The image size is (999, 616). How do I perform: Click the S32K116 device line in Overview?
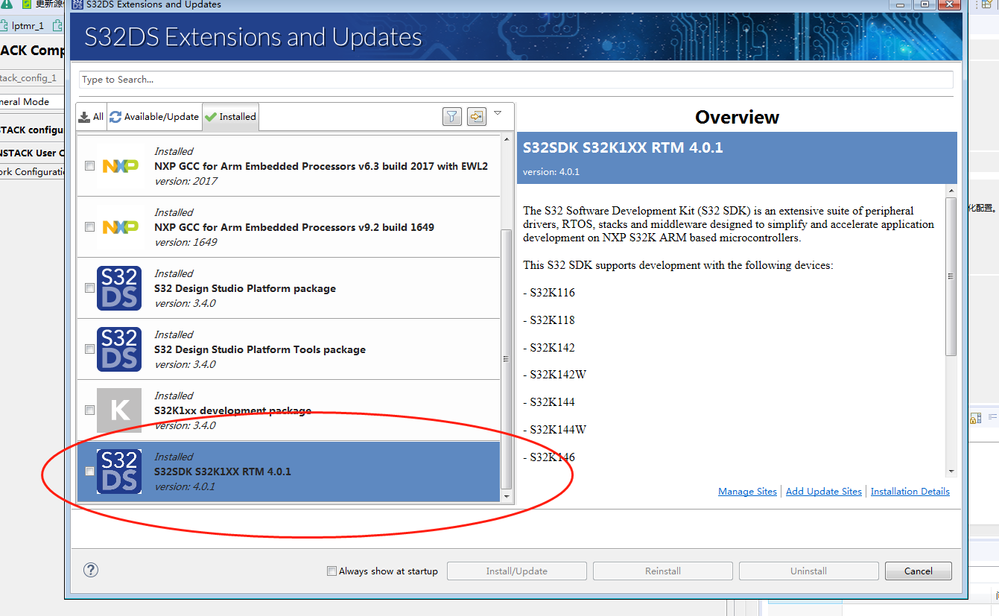tap(549, 292)
